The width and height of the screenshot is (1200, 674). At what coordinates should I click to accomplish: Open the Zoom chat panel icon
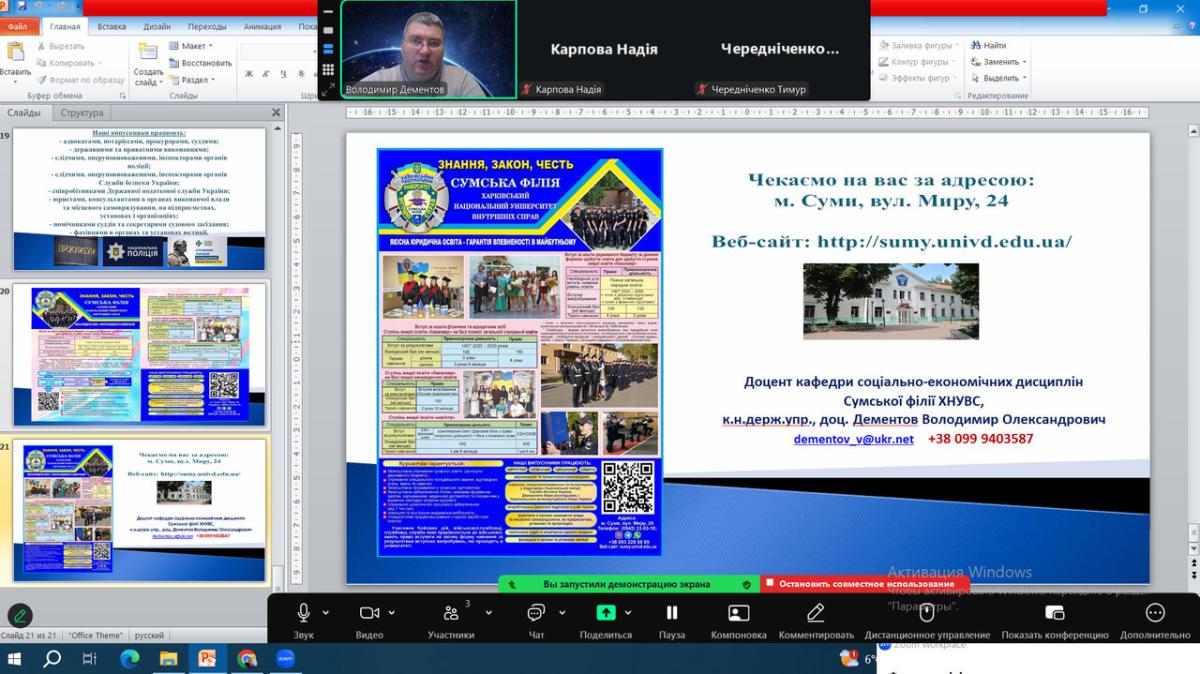coord(536,613)
